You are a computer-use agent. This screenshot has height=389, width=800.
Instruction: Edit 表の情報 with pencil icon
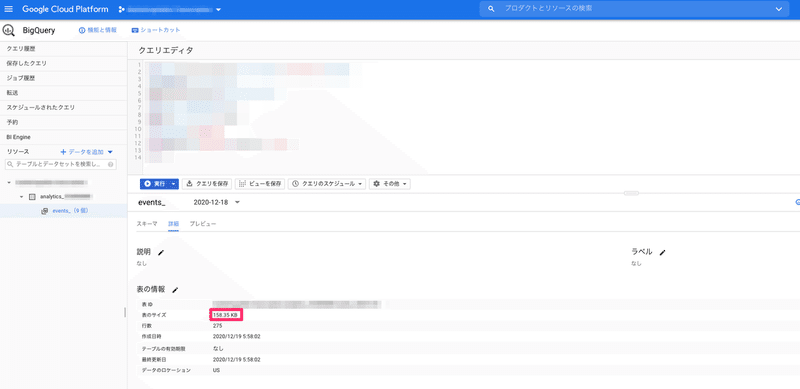coord(175,290)
